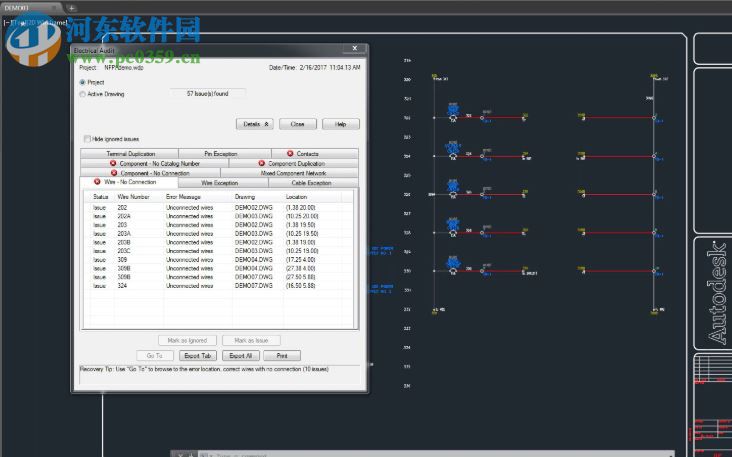
Task: Select the Active Drawing radio button
Action: point(83,94)
